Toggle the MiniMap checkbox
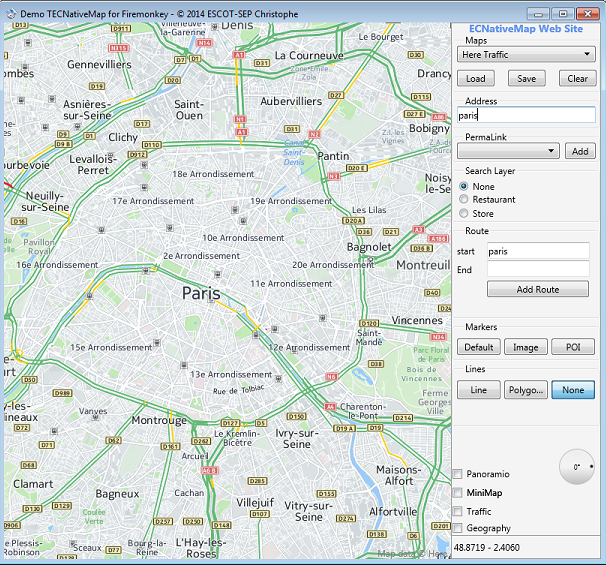 point(458,493)
